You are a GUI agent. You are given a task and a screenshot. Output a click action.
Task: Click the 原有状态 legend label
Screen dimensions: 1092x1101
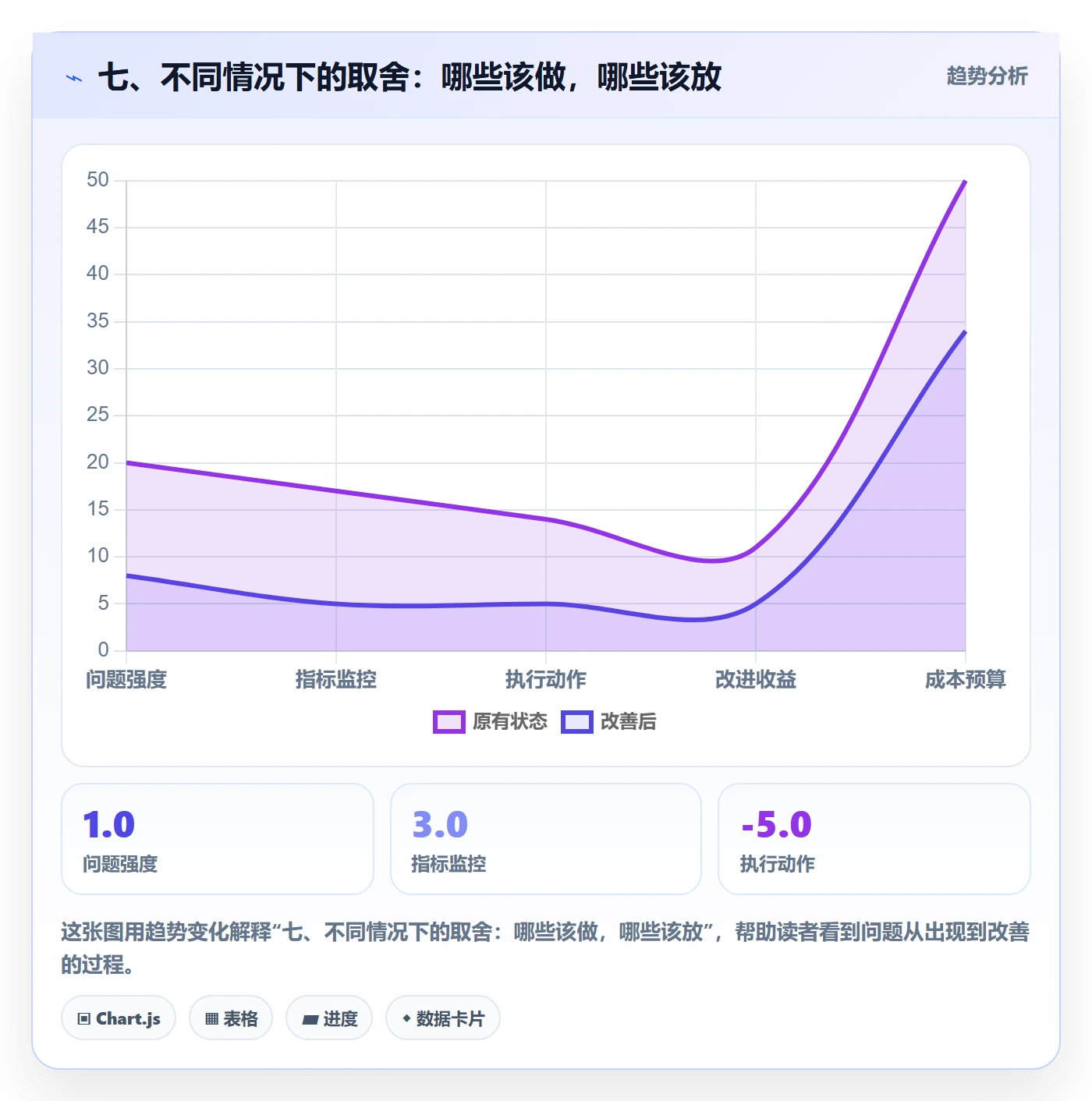click(x=510, y=722)
